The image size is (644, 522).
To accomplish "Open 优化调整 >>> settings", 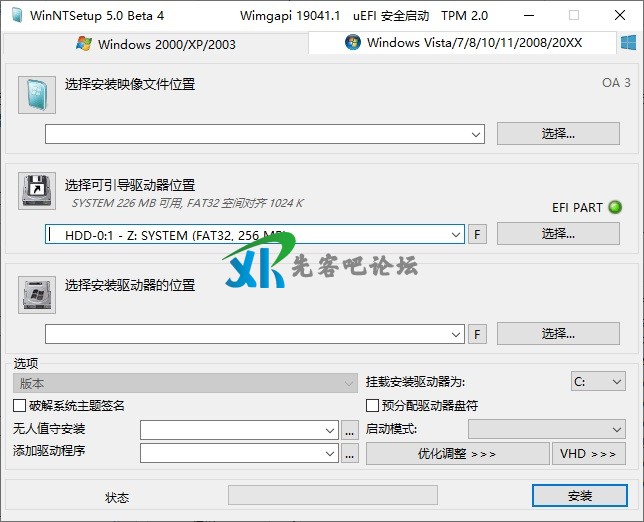I will tap(456, 454).
